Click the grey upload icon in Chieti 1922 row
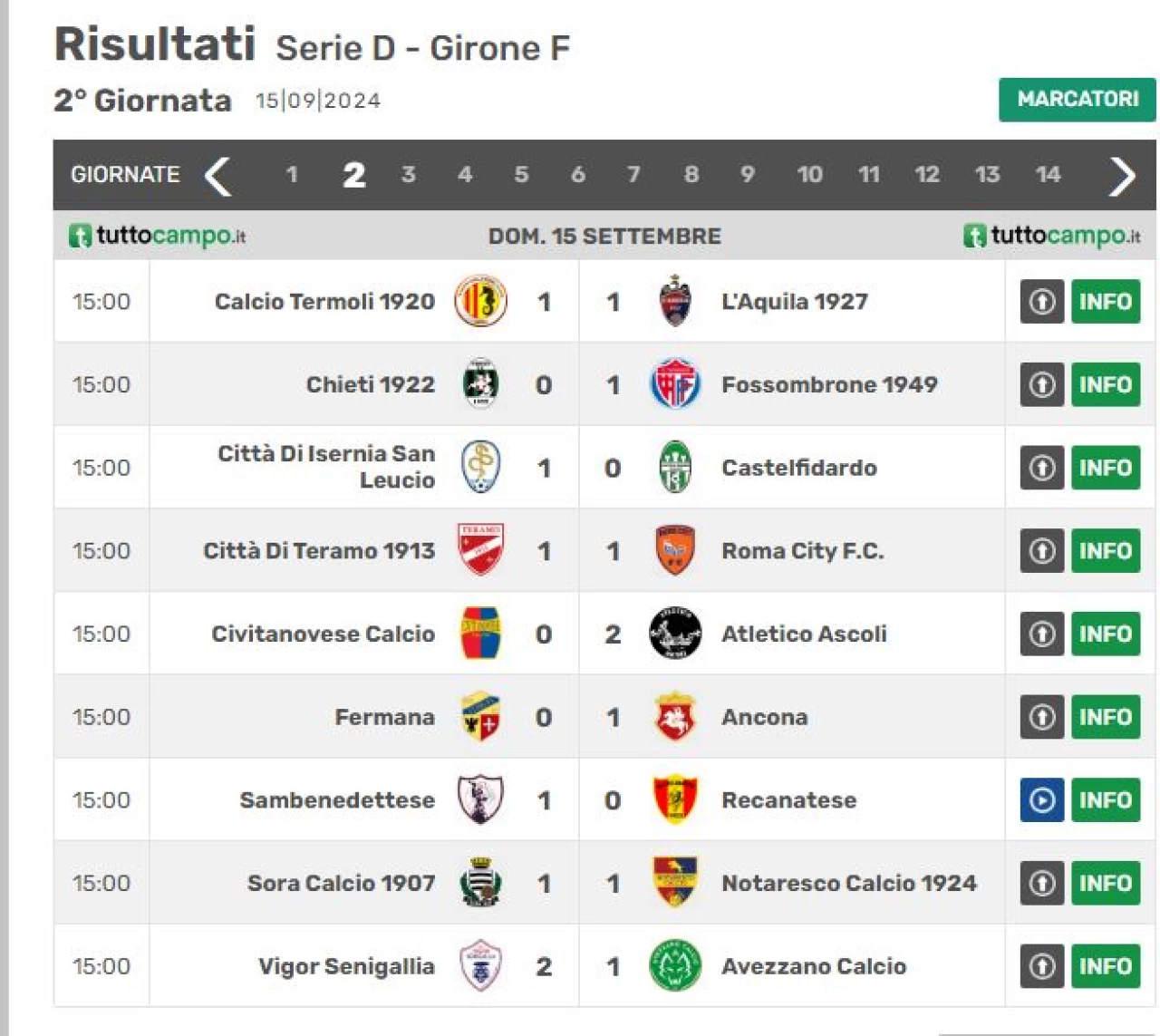 click(x=1041, y=384)
